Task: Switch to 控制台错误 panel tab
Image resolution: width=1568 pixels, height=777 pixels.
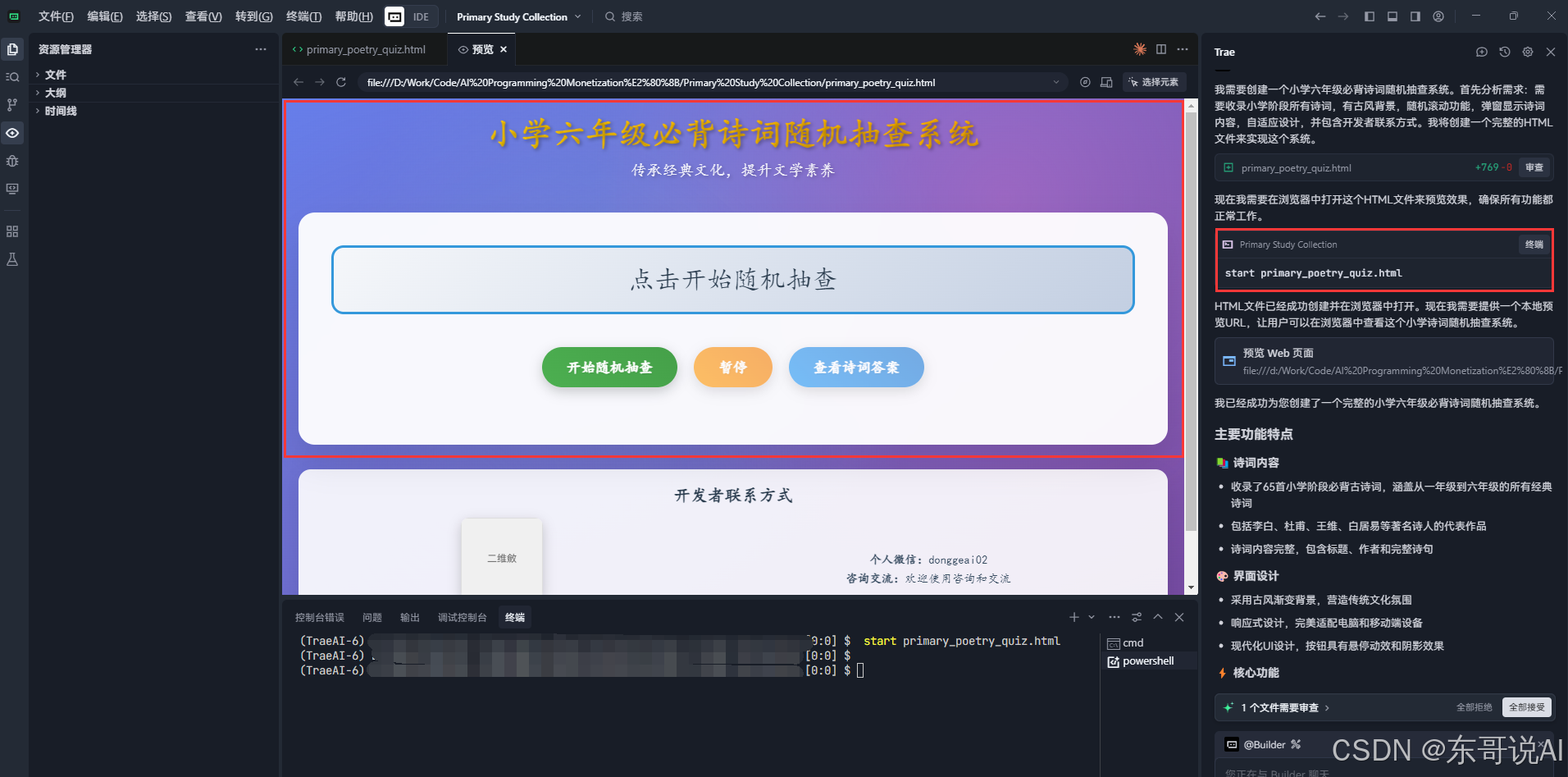Action: [x=320, y=617]
